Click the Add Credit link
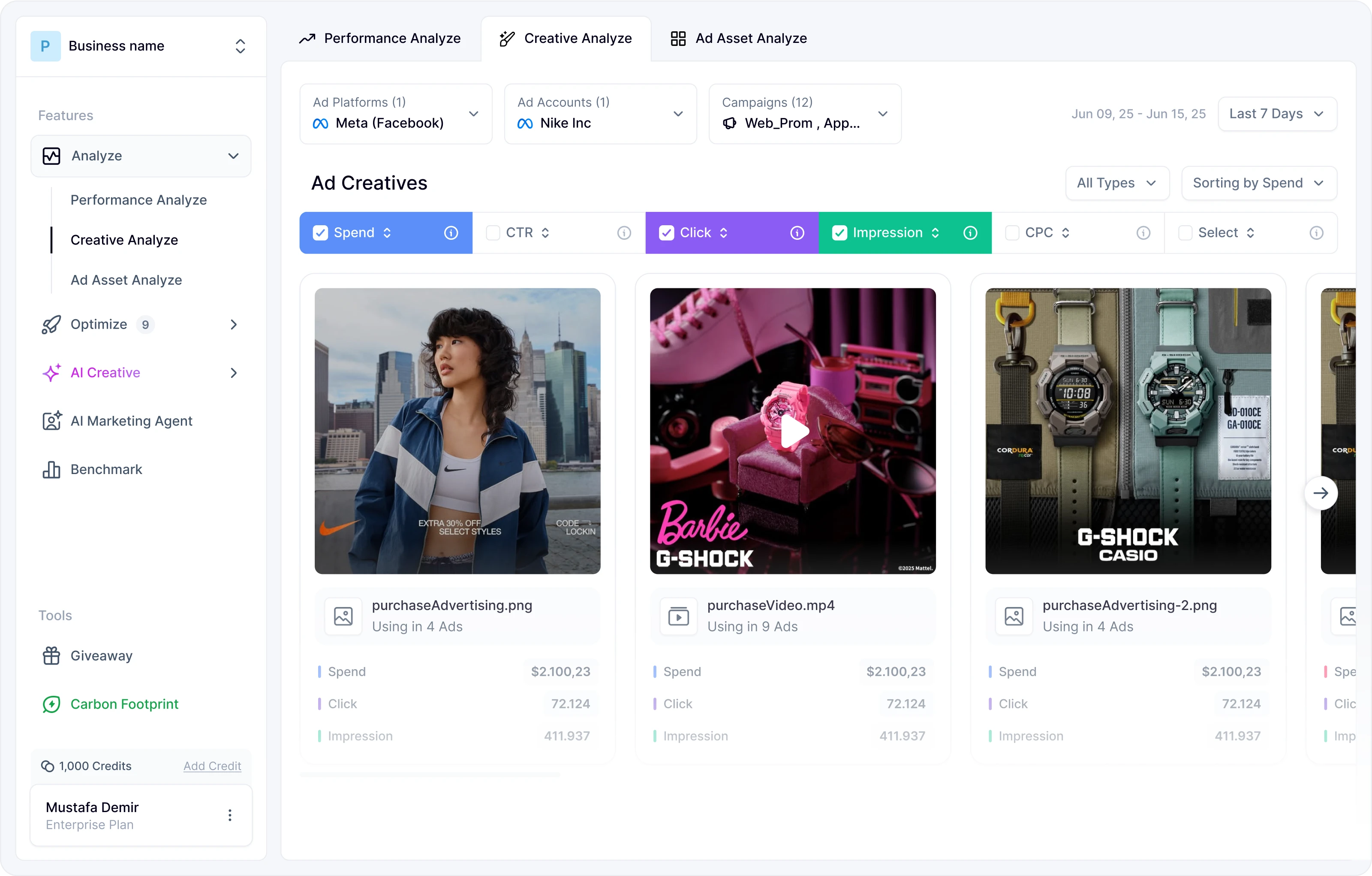The height and width of the screenshot is (876, 1372). pyautogui.click(x=212, y=766)
